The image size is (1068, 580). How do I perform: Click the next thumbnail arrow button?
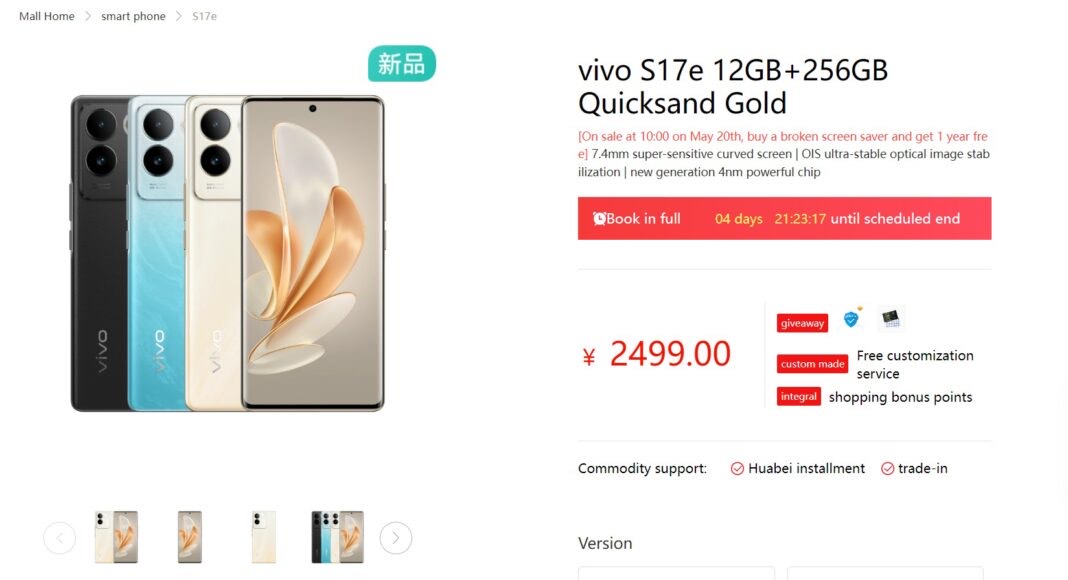click(x=396, y=538)
